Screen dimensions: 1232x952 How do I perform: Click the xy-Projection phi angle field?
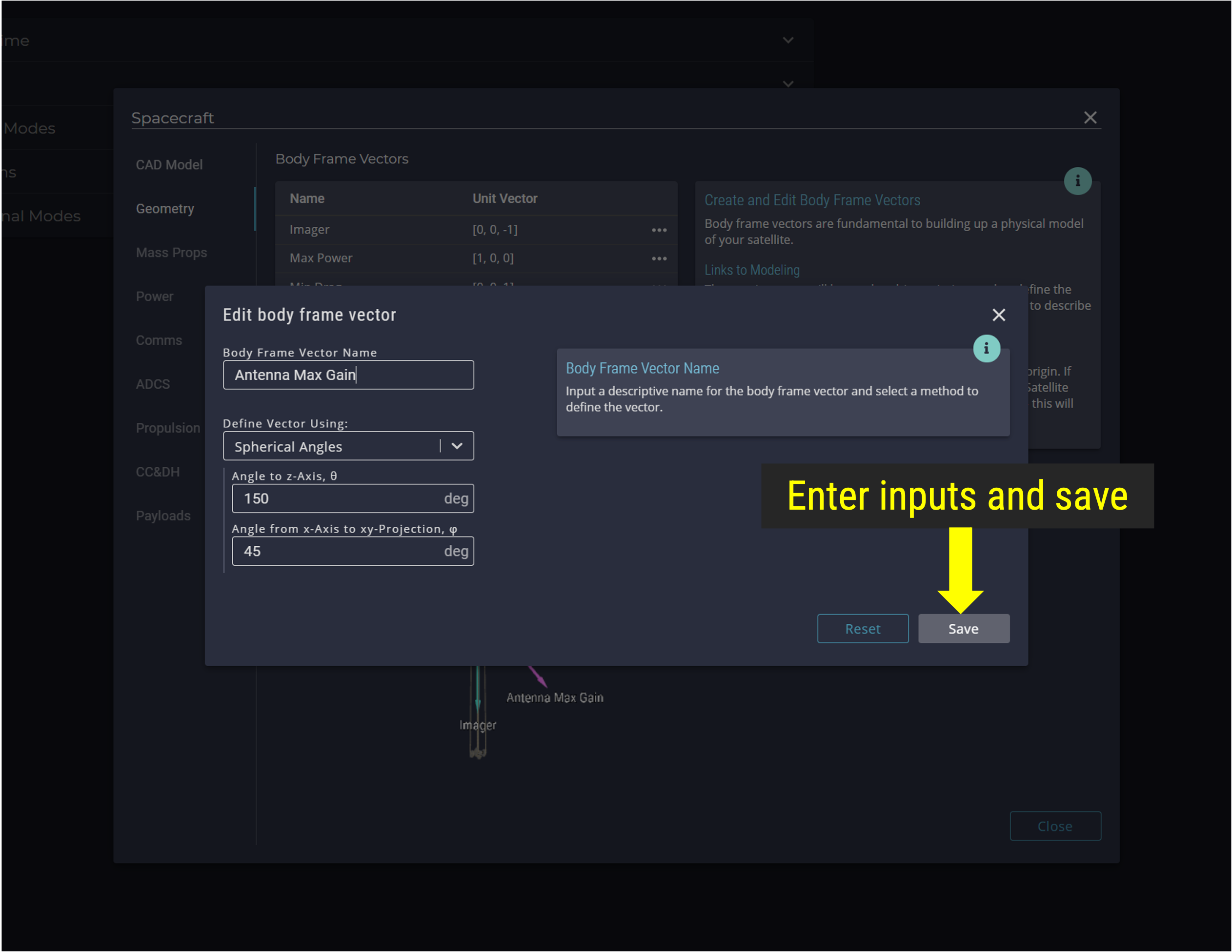click(353, 551)
